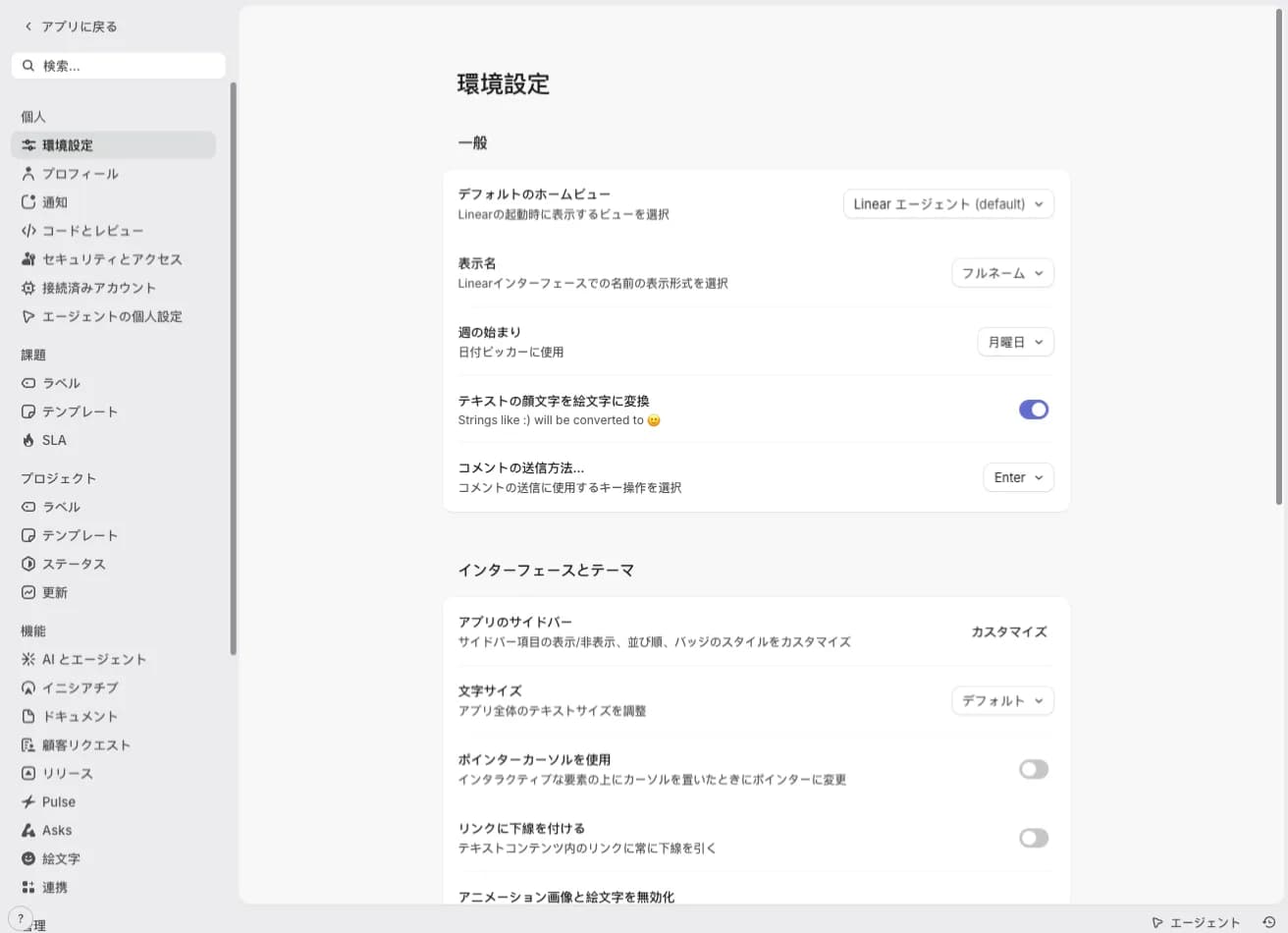Click the history clock icon at bottom right
Viewport: 1288px width, 933px height.
tap(1268, 922)
